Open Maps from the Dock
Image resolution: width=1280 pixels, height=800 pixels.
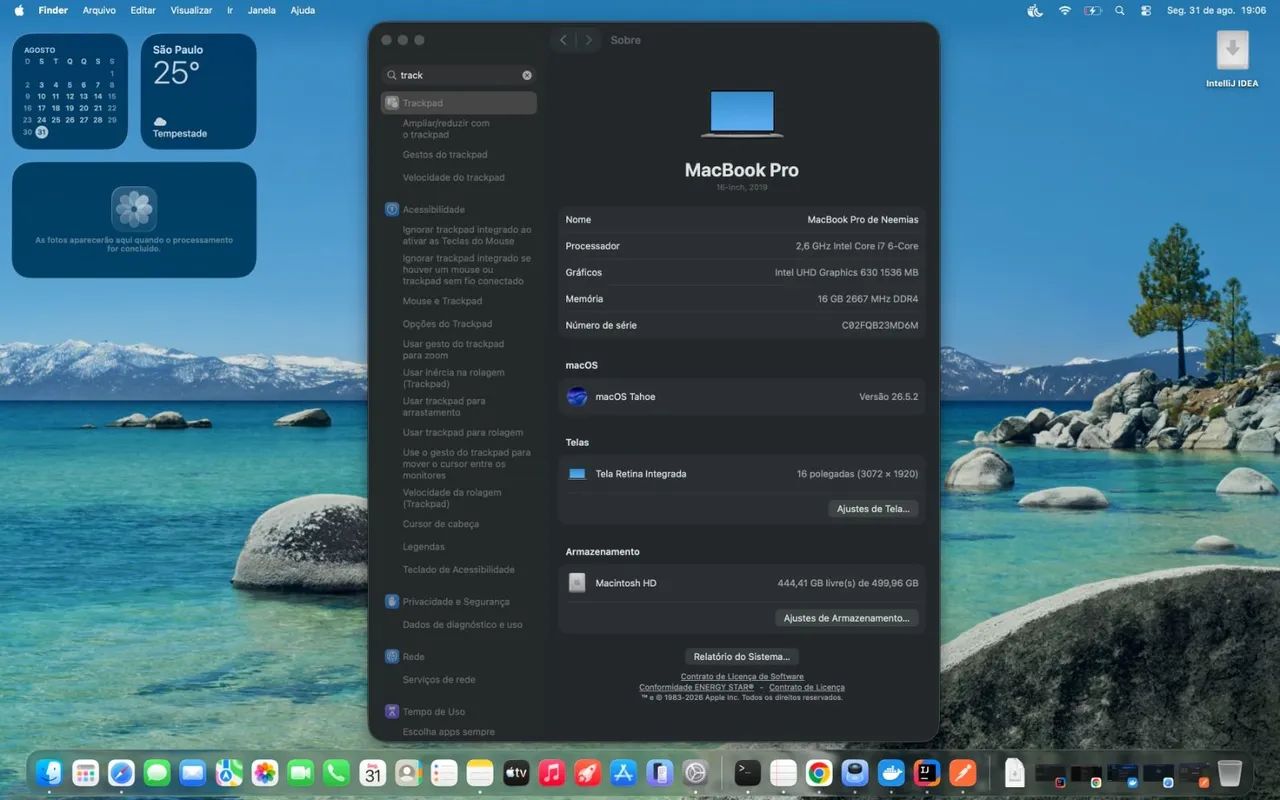point(229,773)
